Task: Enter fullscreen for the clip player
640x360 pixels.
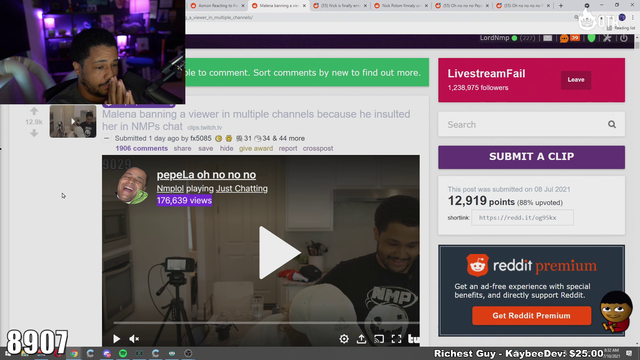Action: pos(396,339)
